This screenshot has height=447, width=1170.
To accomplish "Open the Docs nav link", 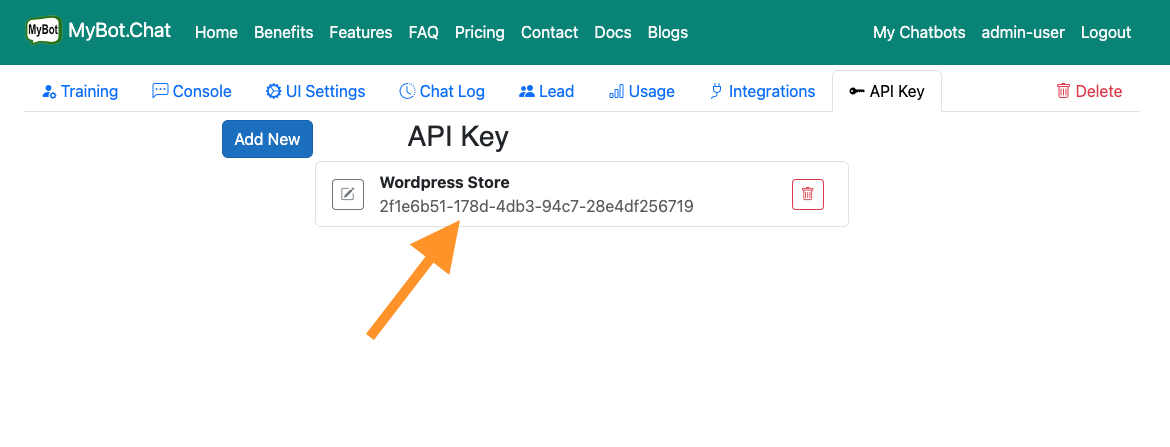I will (613, 32).
